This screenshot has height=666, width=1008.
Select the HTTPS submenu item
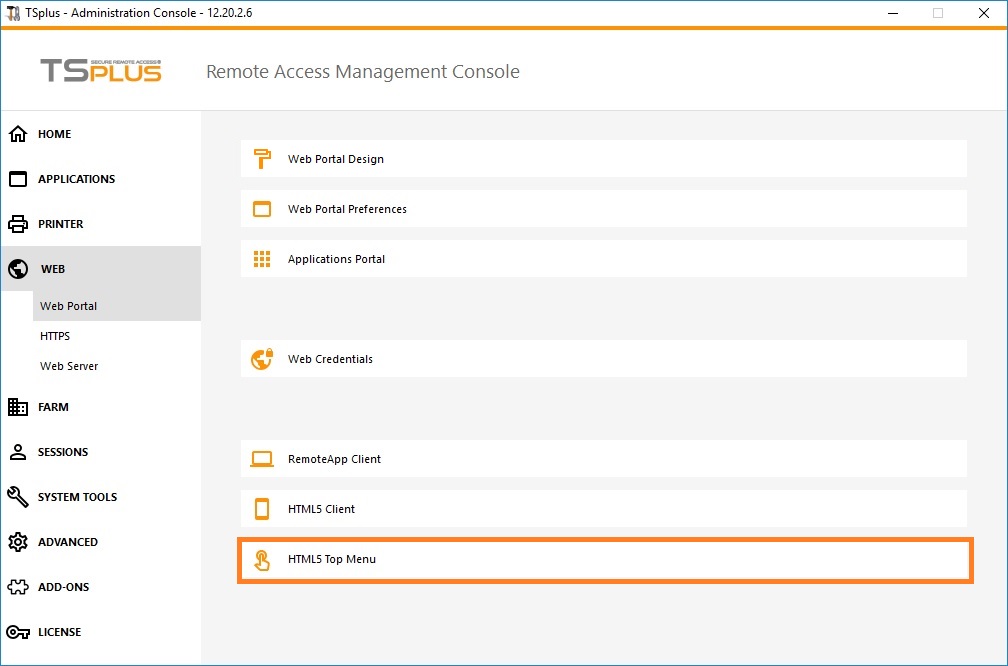click(x=55, y=336)
